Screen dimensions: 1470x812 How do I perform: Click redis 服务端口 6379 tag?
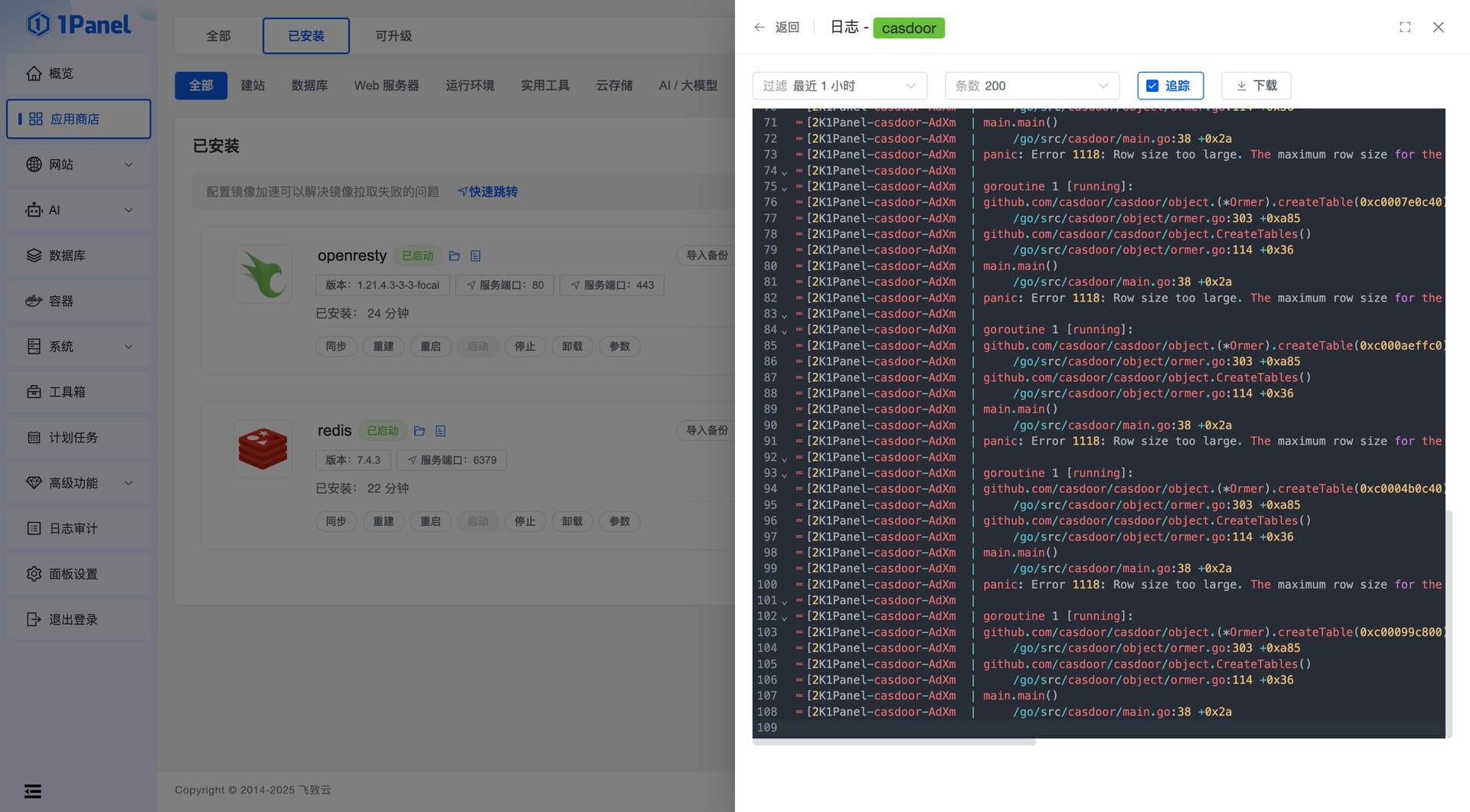(452, 461)
